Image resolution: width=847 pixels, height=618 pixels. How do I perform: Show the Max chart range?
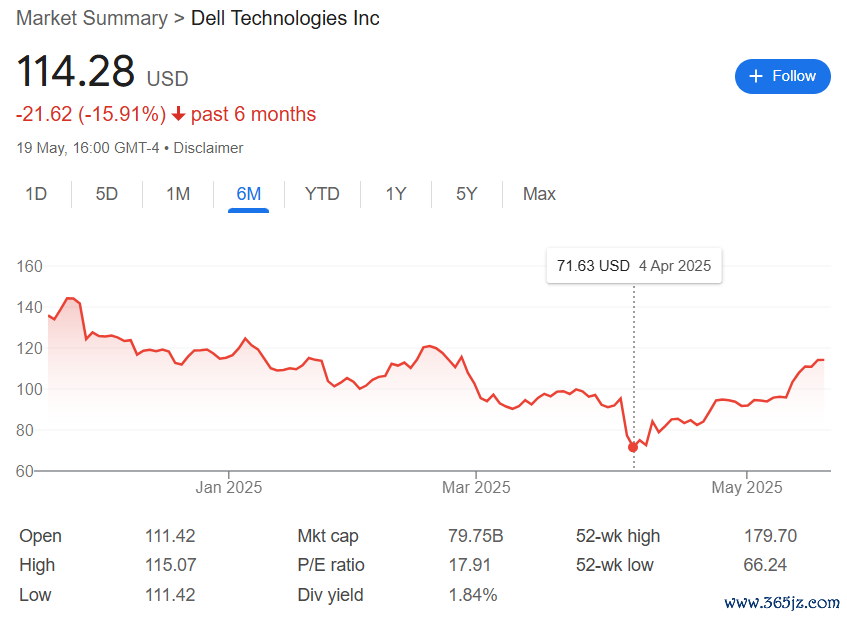tap(539, 194)
